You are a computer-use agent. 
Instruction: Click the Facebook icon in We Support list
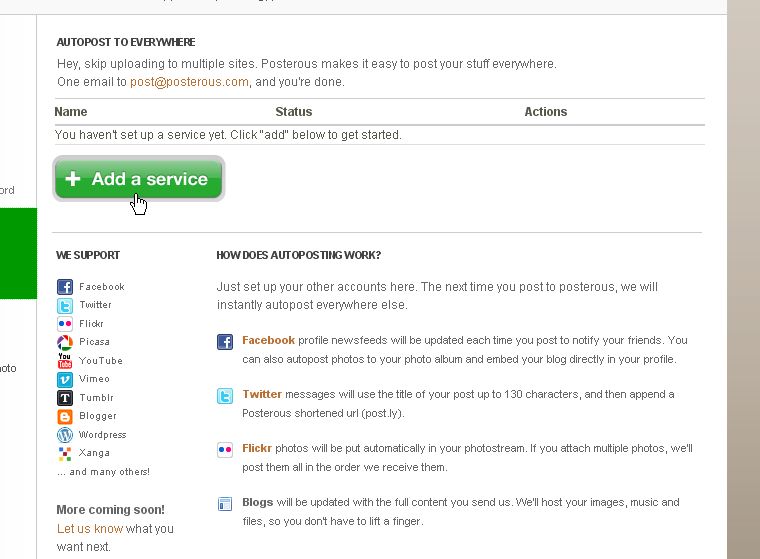pos(64,287)
